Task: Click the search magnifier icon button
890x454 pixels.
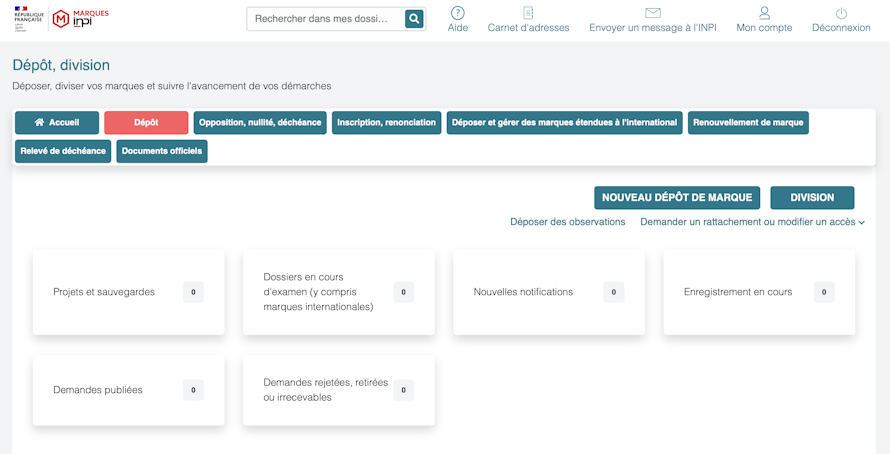Action: tap(414, 19)
